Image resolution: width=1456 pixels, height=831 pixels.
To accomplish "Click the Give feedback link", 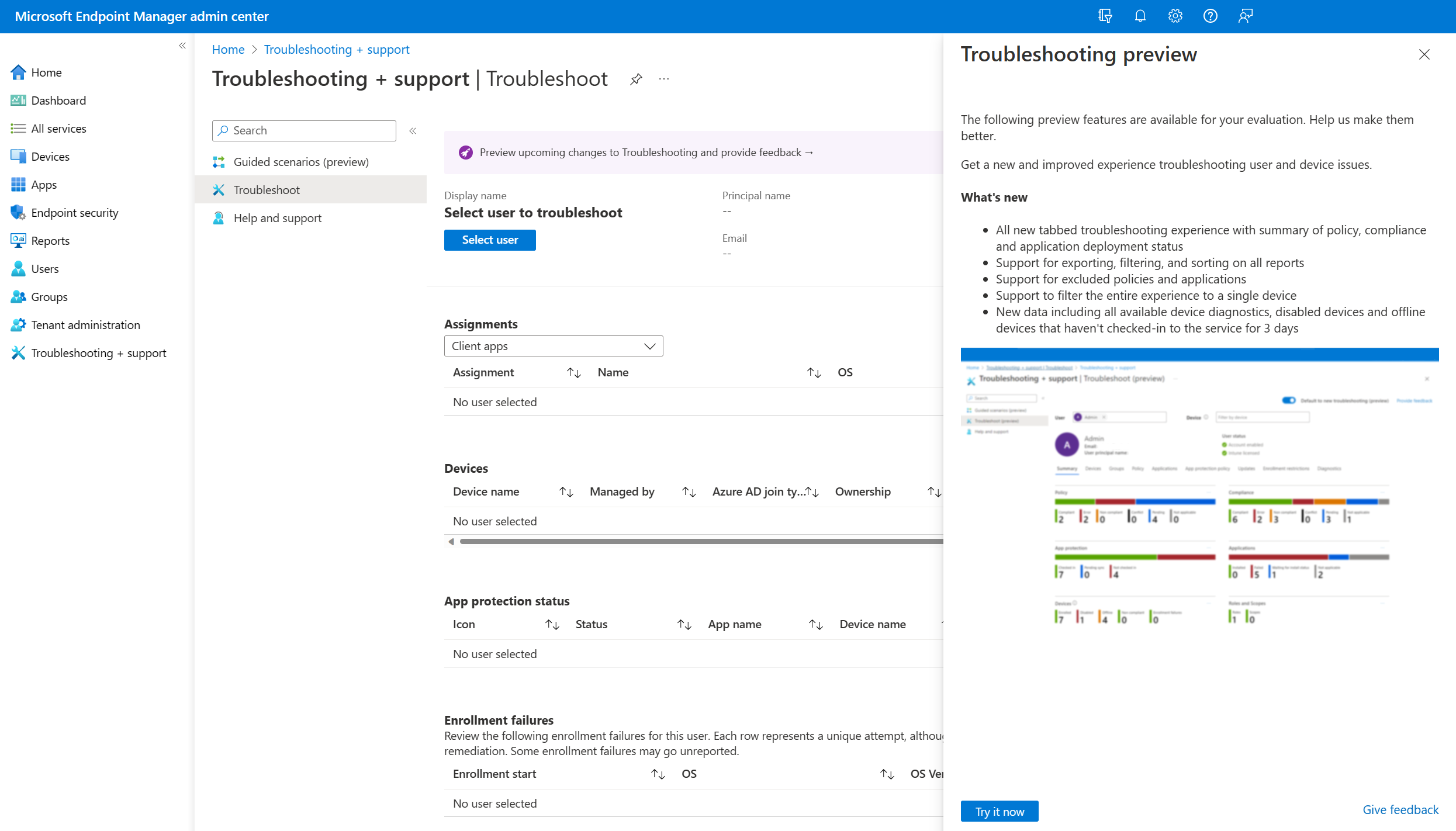I will click(1400, 810).
